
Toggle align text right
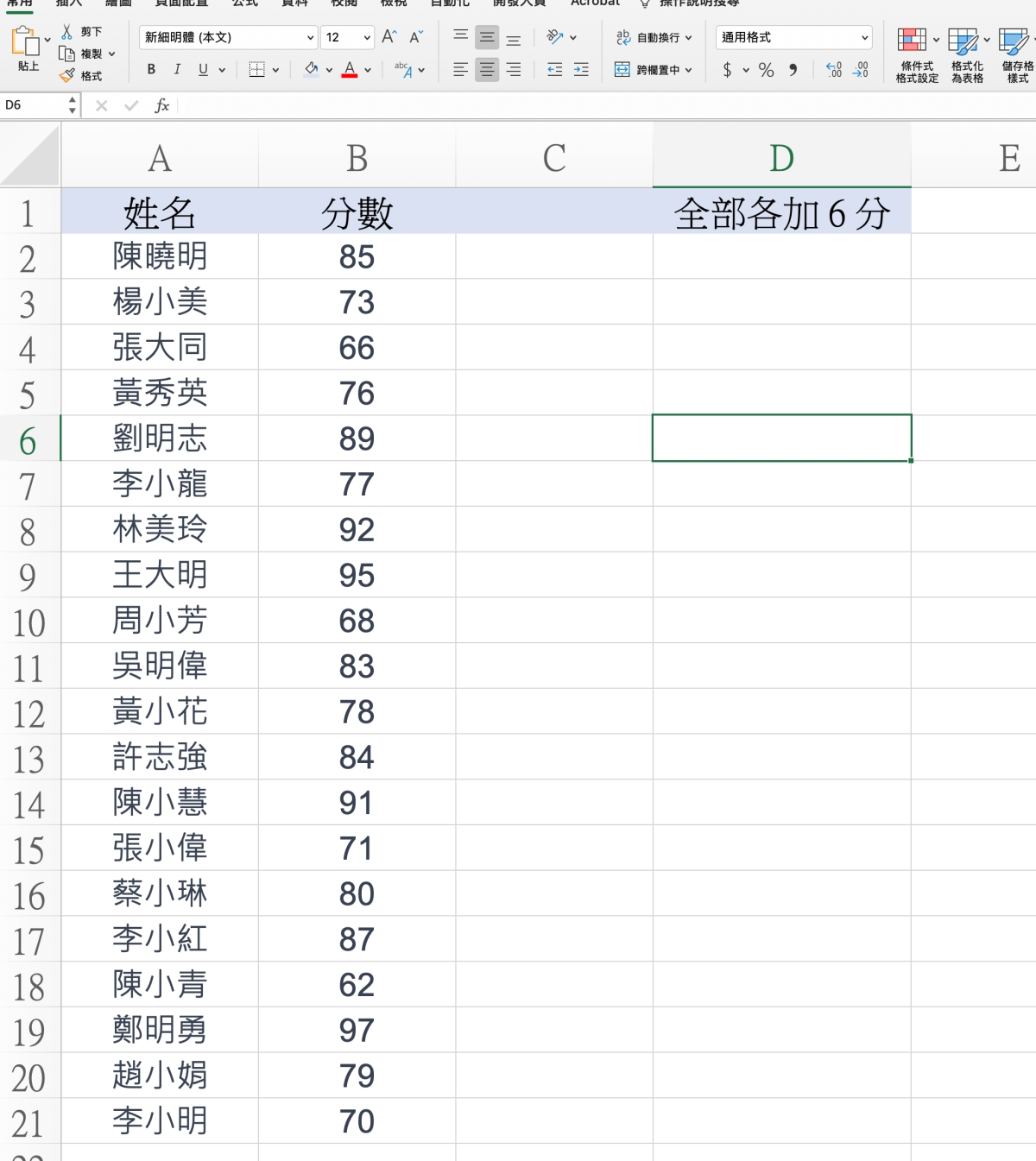(514, 69)
